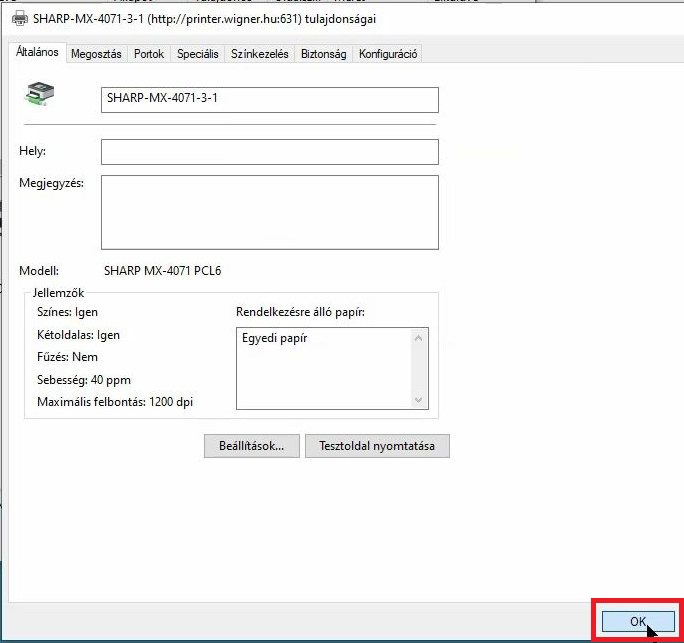Click the Megjegyzés comment text area

(270, 212)
